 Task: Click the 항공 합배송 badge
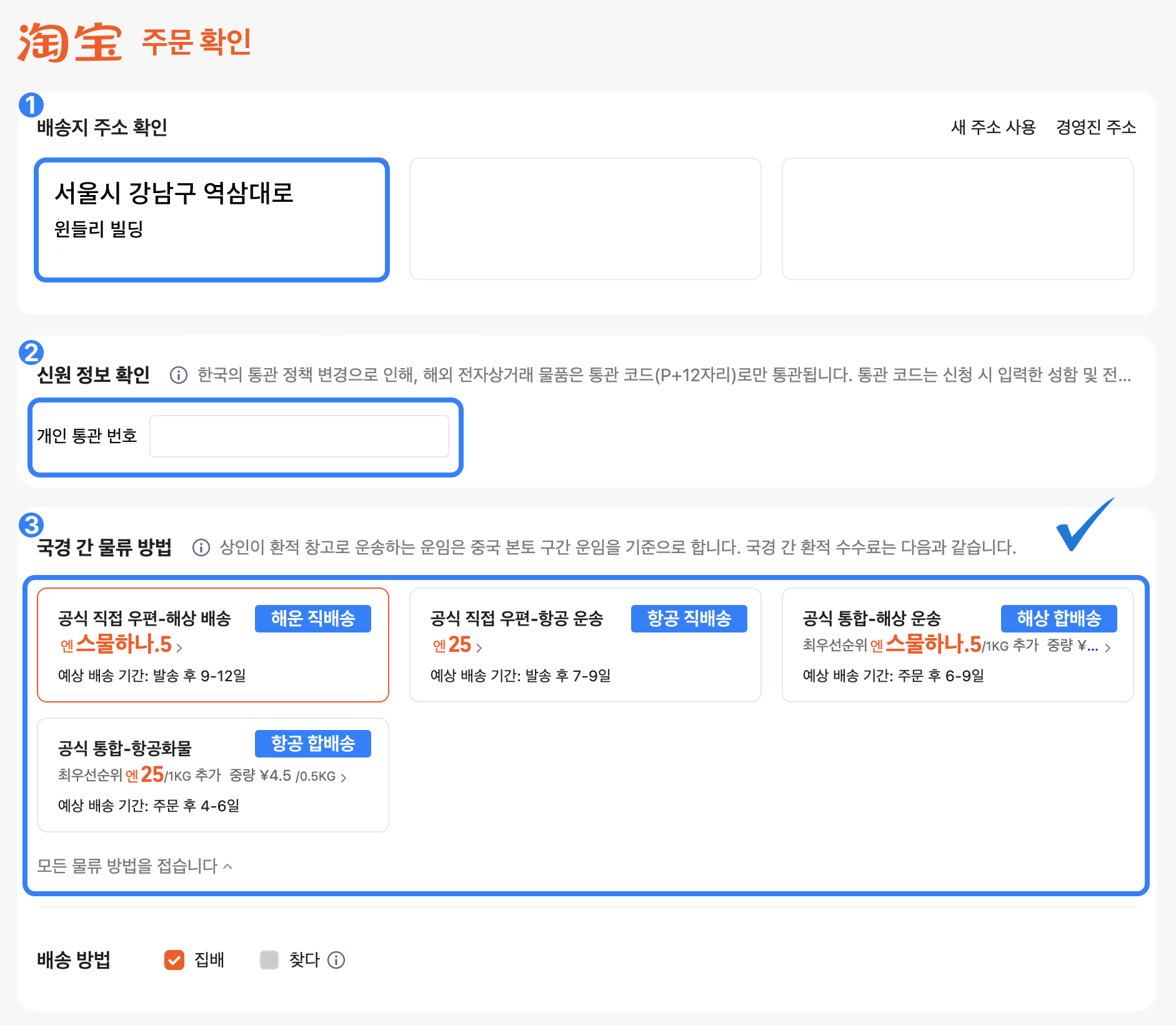coord(313,743)
